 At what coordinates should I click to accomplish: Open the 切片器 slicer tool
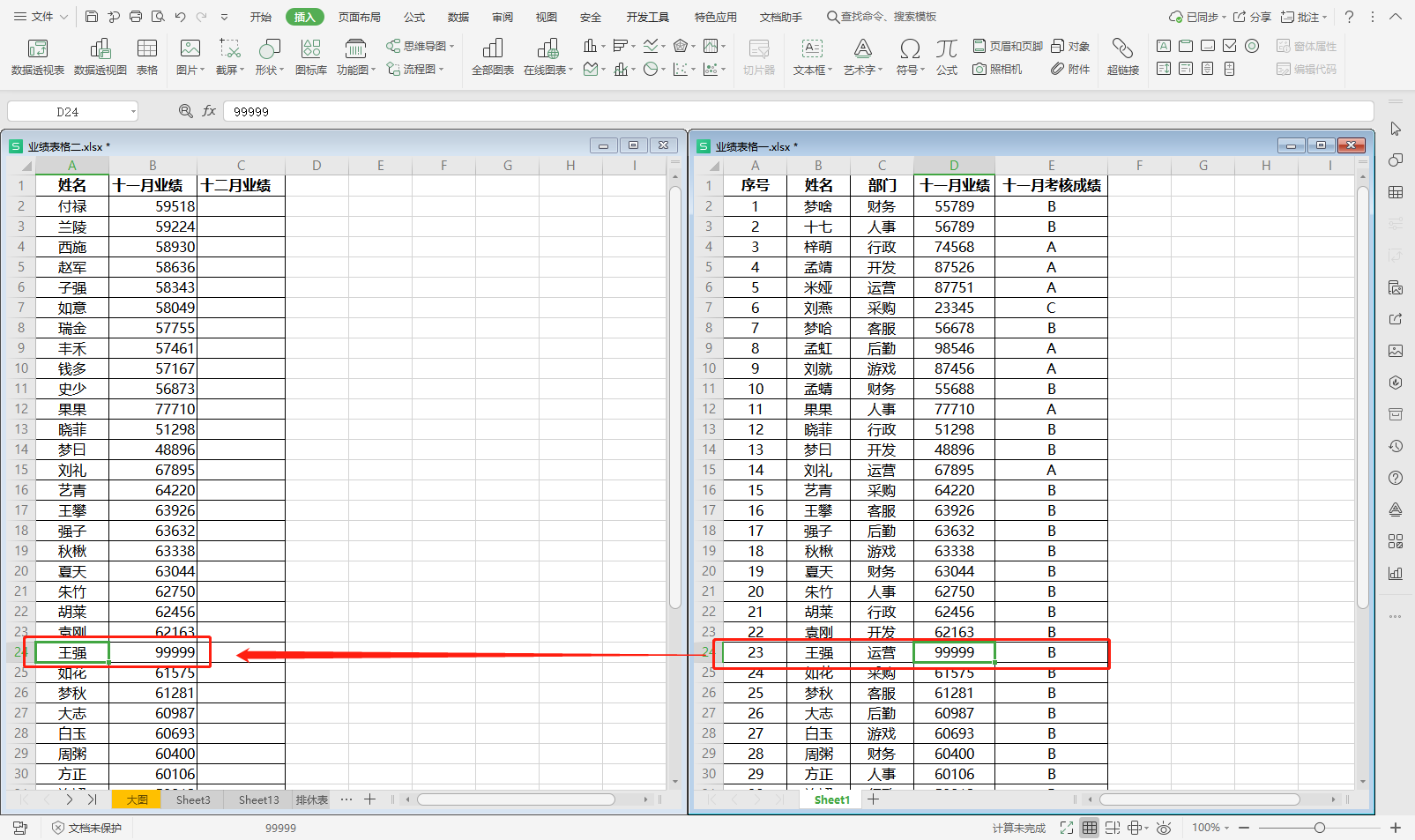(760, 56)
